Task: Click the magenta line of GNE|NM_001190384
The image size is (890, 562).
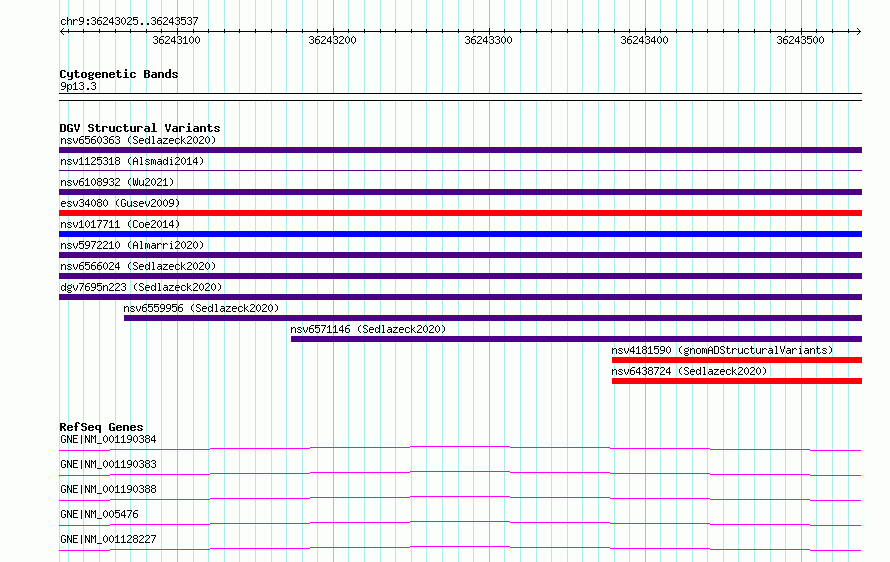Action: [x=460, y=448]
